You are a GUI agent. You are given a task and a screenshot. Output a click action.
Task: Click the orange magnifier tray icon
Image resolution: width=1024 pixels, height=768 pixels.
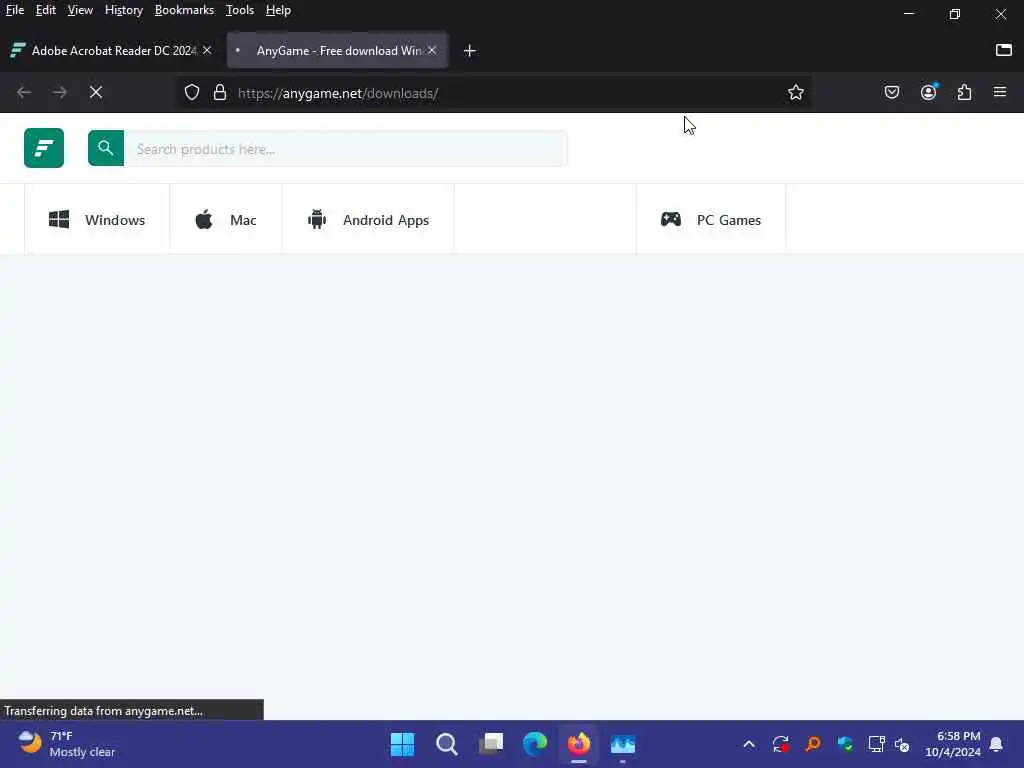tap(813, 744)
